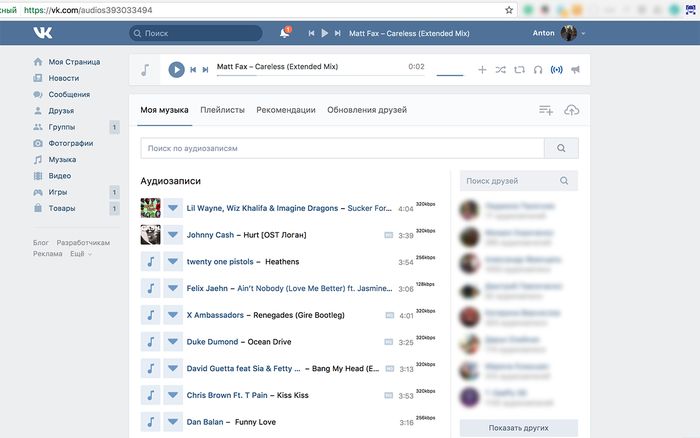Click the VK logo in header
Image resolution: width=700 pixels, height=438 pixels.
pos(42,32)
